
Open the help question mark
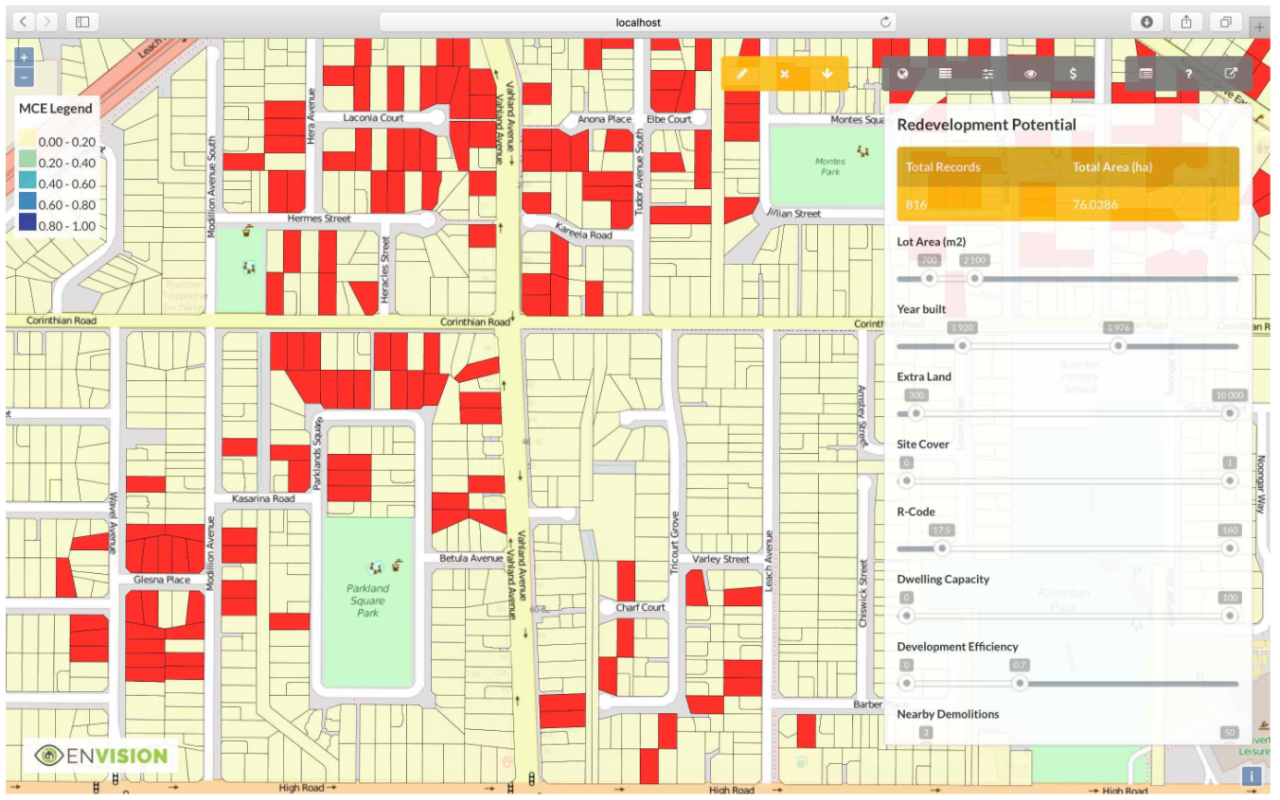(x=1188, y=72)
